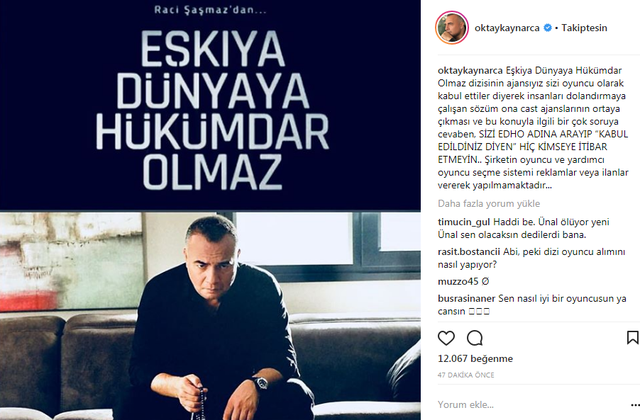Open oktaykaynarca username in post header
Viewport: 640px width, 420px height.
click(507, 28)
